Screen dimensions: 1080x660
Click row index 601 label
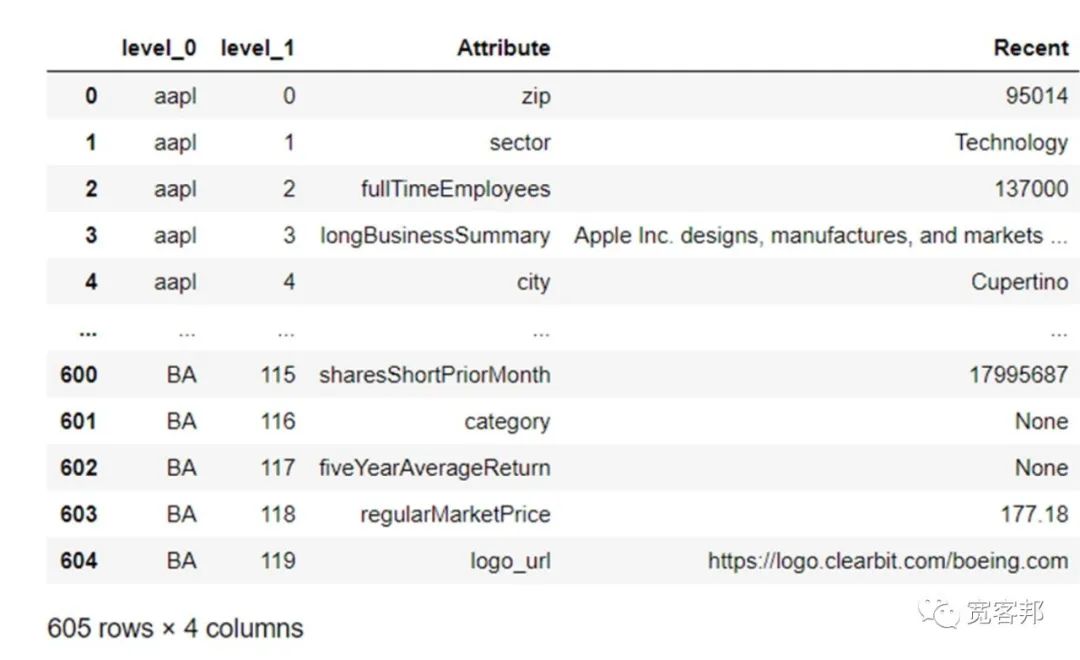[x=79, y=421]
